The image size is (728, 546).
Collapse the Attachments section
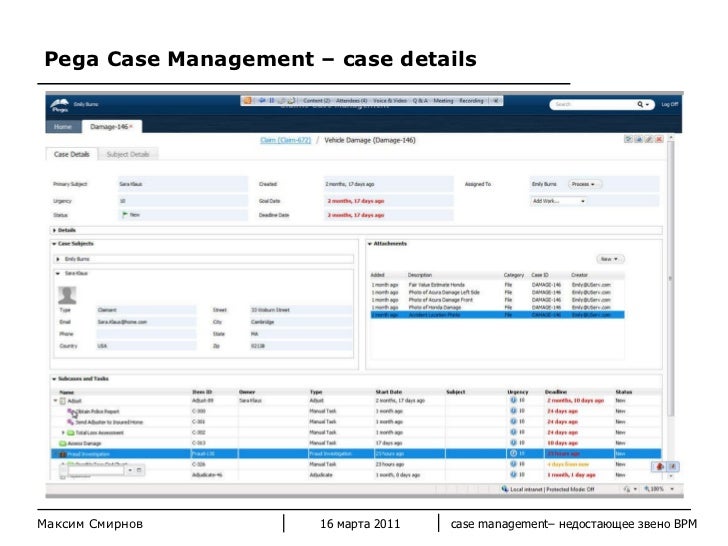click(370, 244)
